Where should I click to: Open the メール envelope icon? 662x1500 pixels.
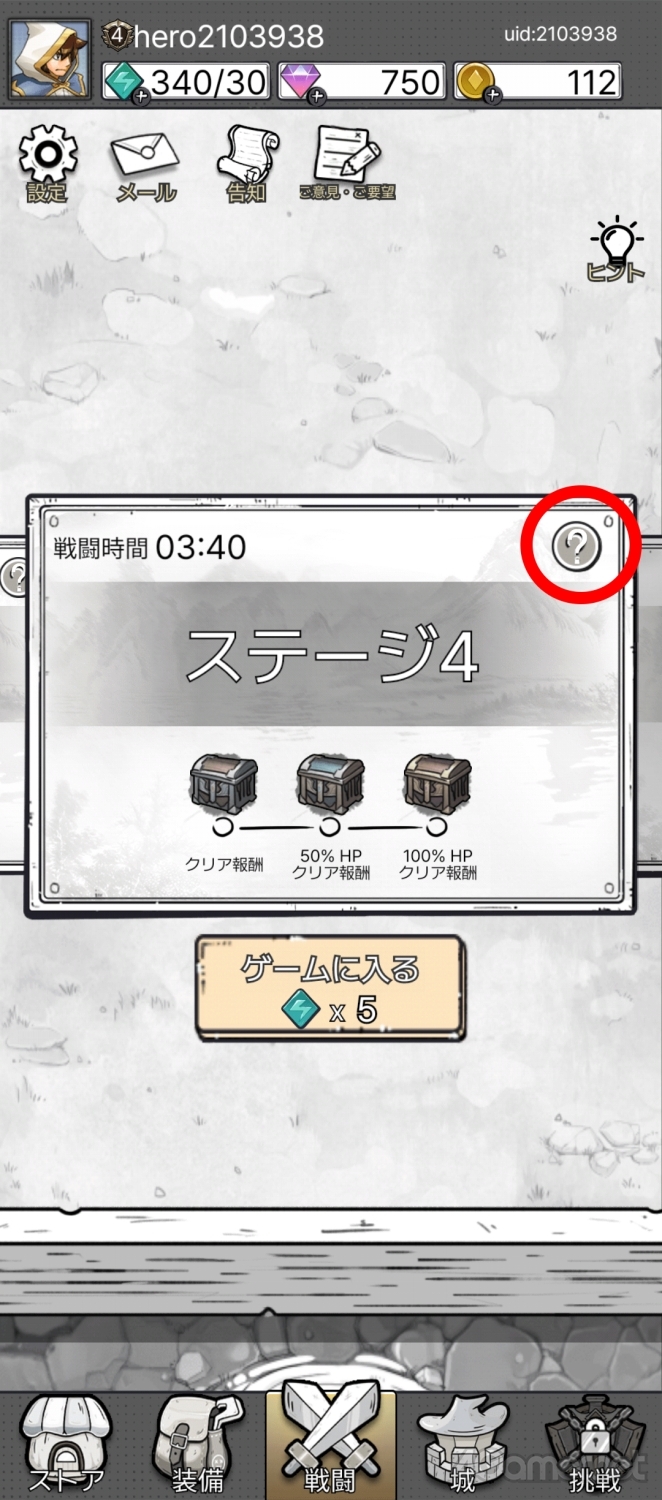click(145, 165)
